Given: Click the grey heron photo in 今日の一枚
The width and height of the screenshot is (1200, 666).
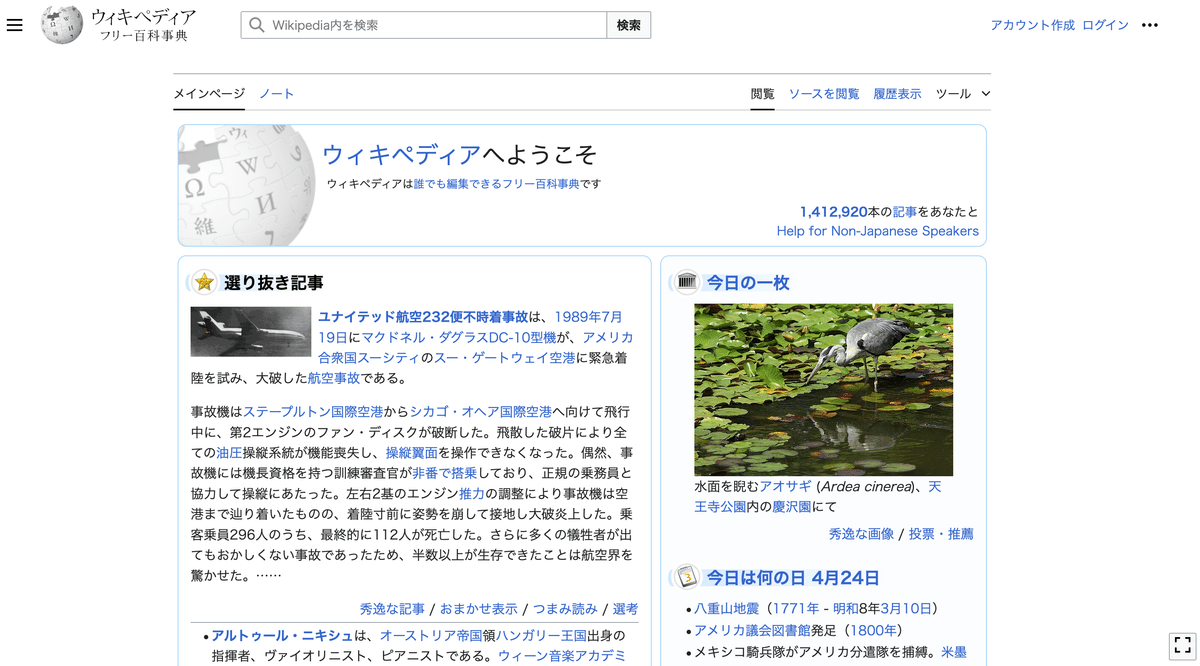Looking at the screenshot, I should (823, 389).
